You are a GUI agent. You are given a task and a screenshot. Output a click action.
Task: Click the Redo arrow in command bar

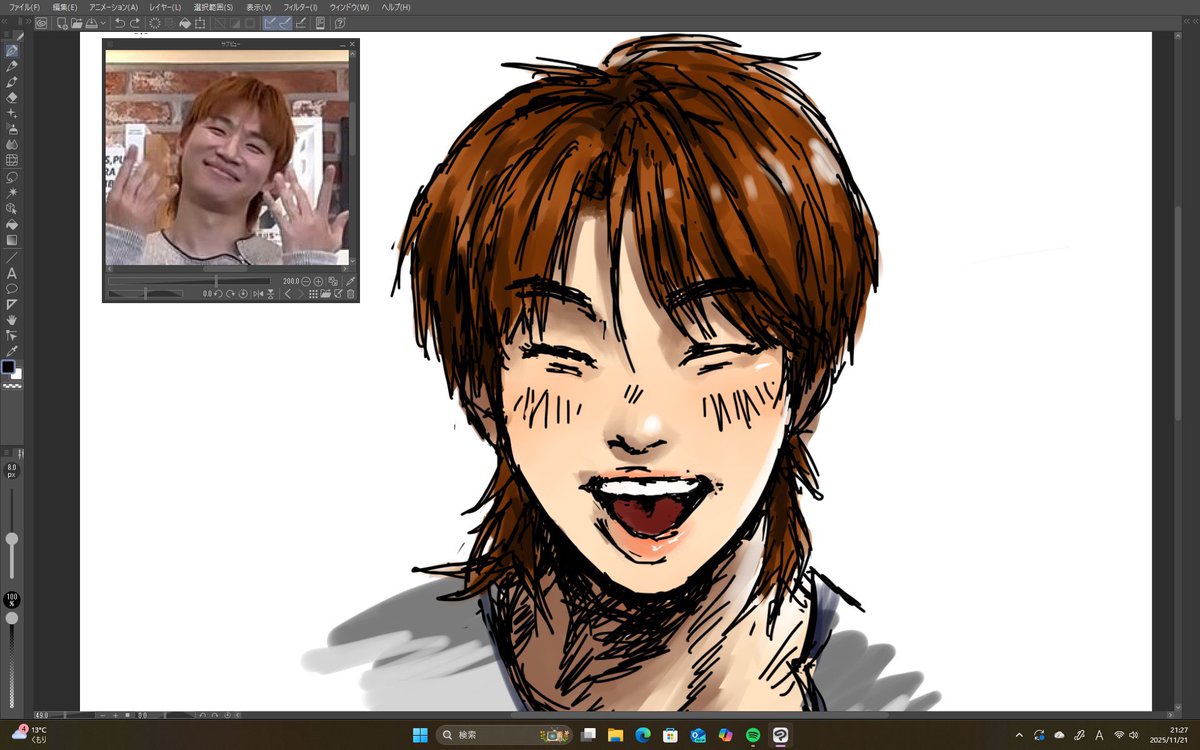click(135, 23)
